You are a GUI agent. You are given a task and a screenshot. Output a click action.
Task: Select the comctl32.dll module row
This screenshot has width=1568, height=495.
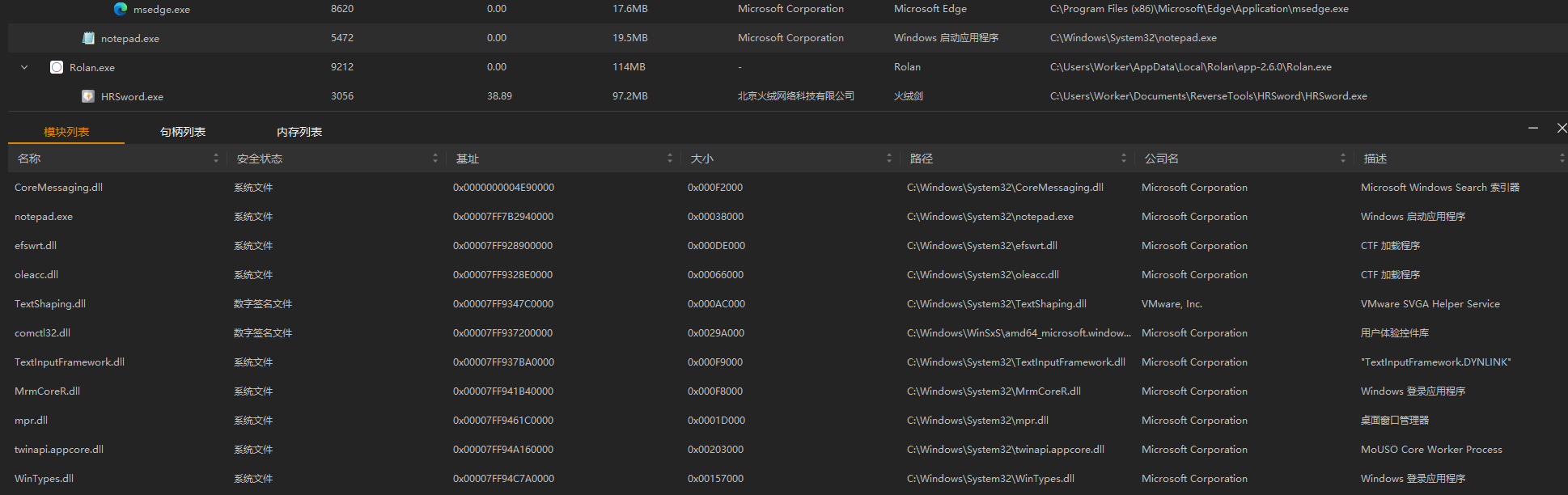point(42,333)
